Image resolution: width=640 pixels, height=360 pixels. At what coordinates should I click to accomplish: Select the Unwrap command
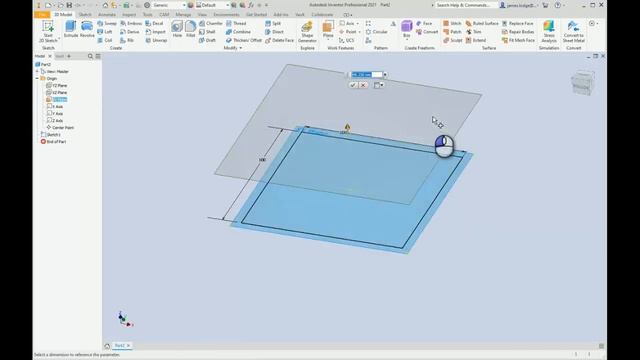coord(156,40)
